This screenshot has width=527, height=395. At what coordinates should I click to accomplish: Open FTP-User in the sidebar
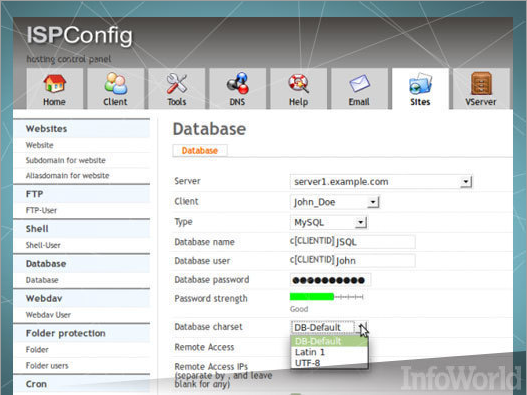click(x=41, y=210)
